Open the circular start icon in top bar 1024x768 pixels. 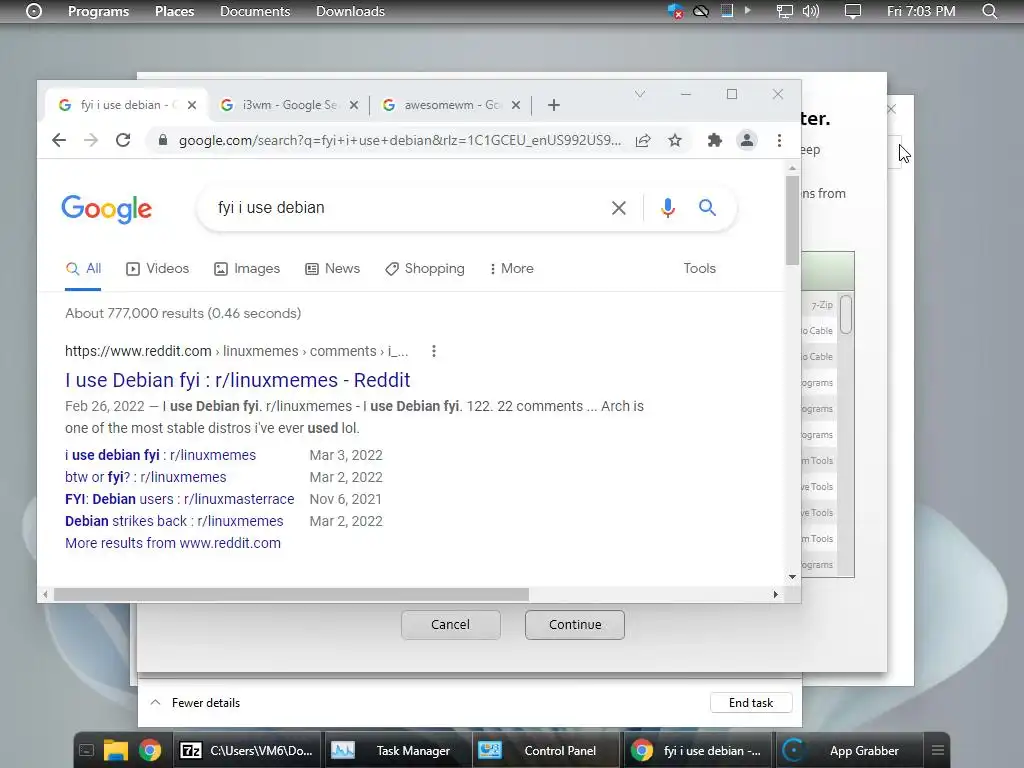tap(34, 11)
